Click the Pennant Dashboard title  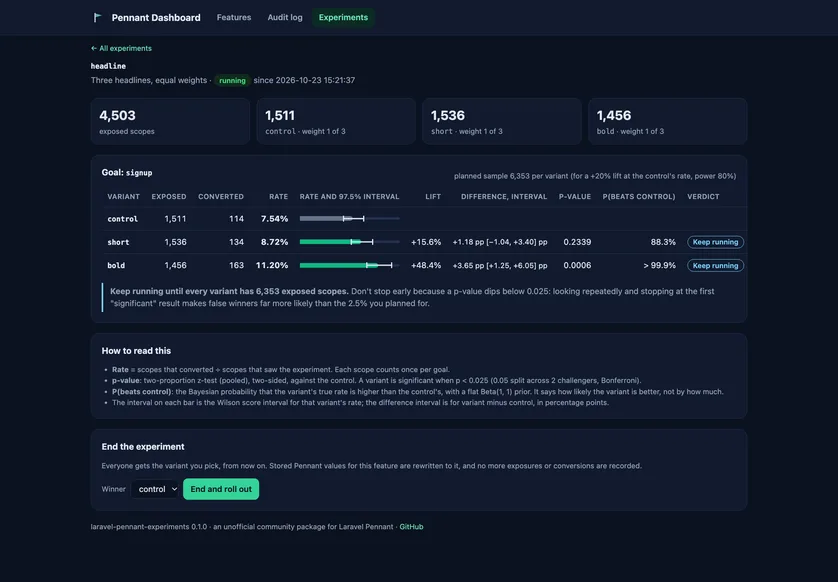[x=156, y=18]
